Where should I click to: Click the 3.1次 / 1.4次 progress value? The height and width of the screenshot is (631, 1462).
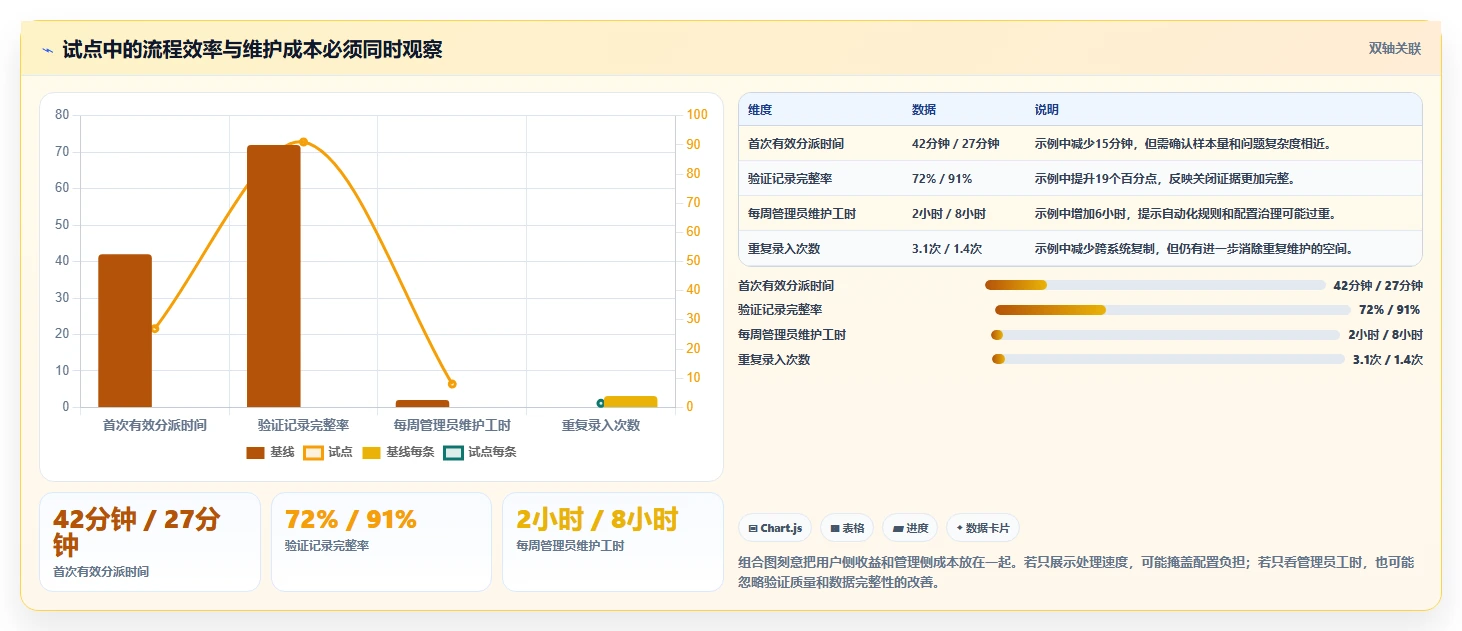(x=1388, y=360)
